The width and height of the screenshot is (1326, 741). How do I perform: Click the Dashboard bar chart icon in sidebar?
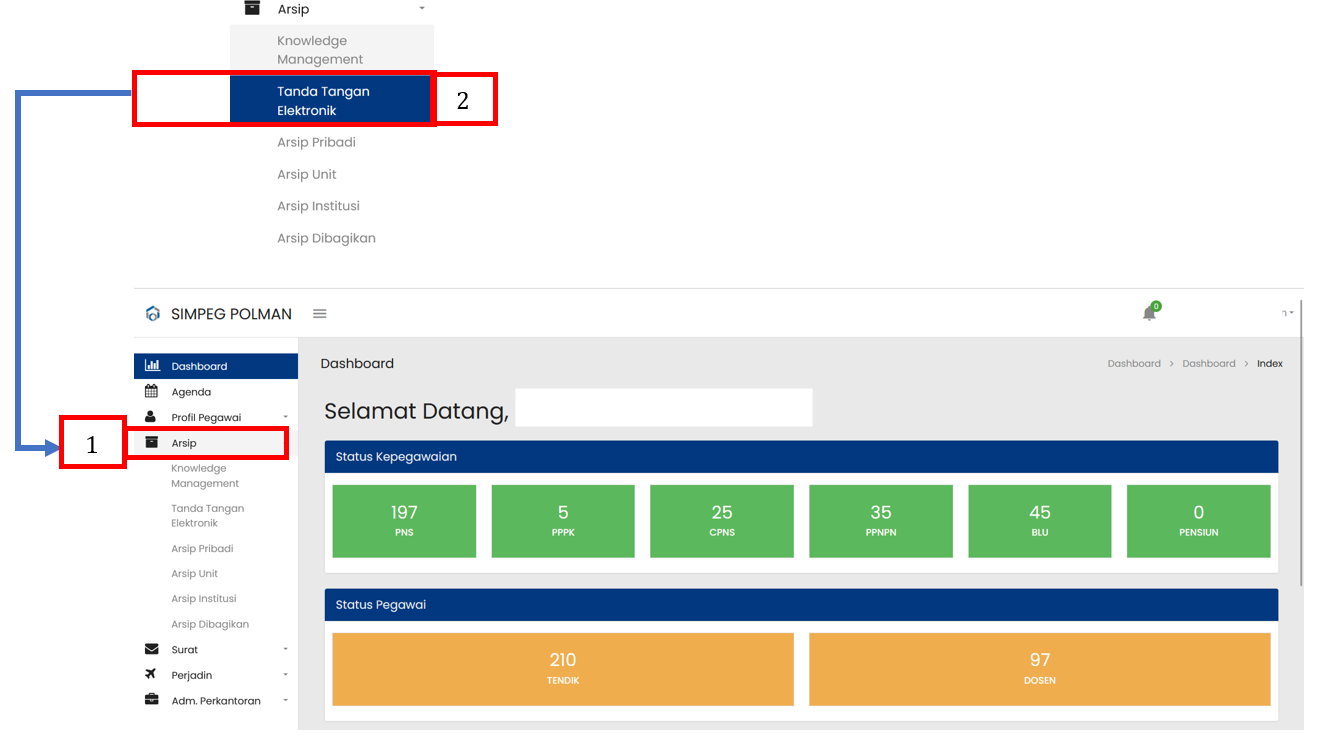click(152, 366)
